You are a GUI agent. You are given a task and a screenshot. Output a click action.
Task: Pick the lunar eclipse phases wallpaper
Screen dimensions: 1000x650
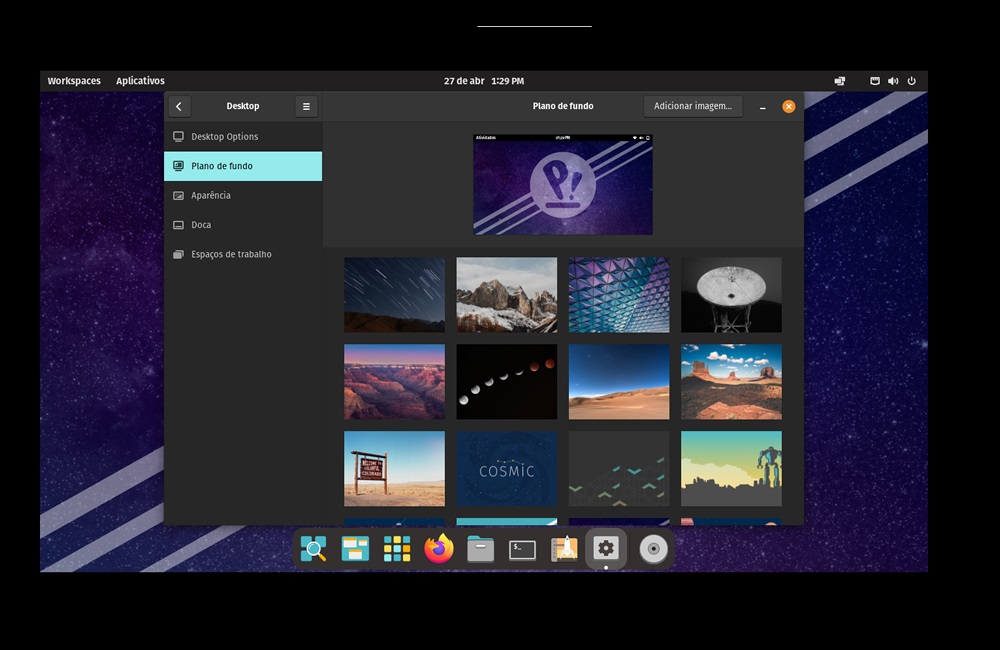(x=506, y=382)
